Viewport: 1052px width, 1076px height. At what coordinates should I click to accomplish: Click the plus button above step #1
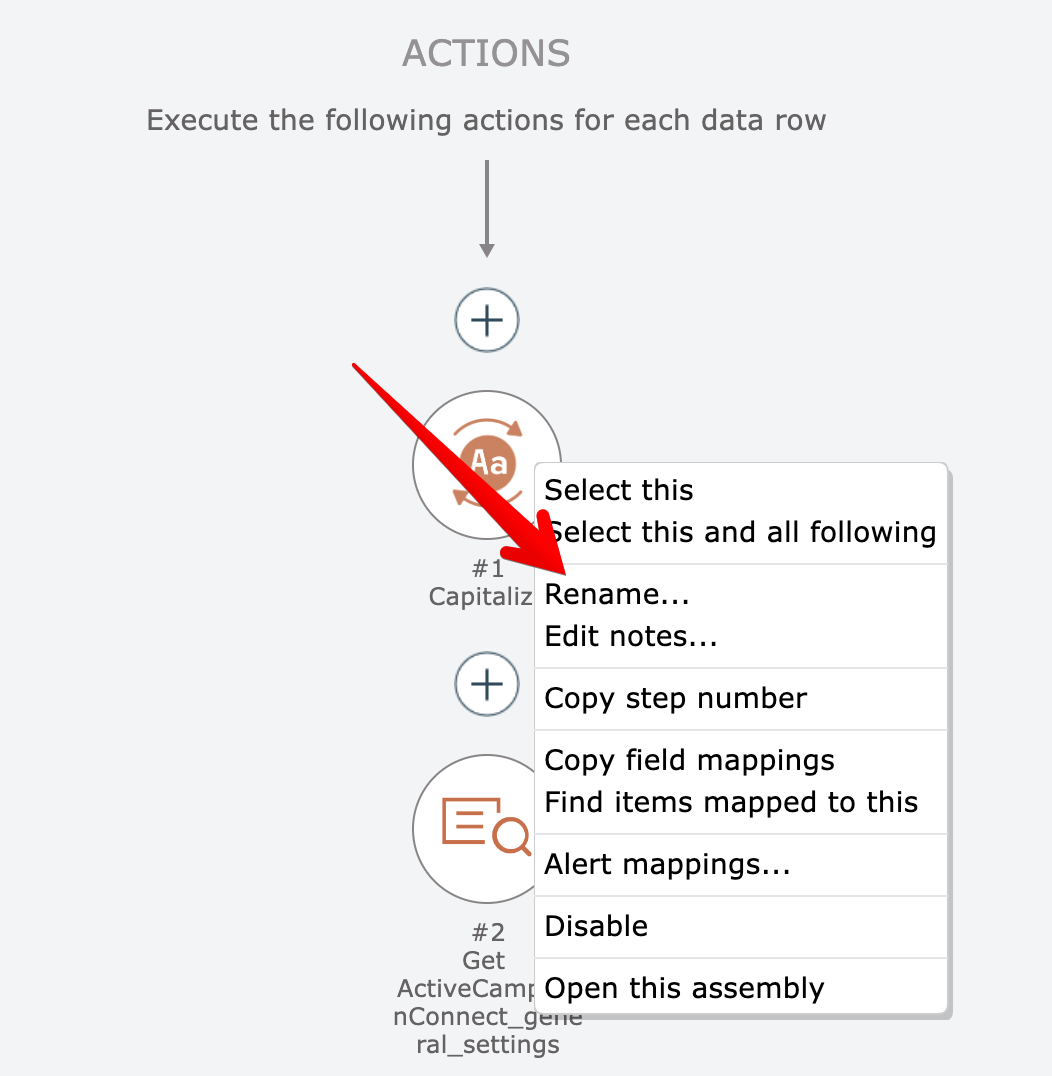pyautogui.click(x=487, y=320)
